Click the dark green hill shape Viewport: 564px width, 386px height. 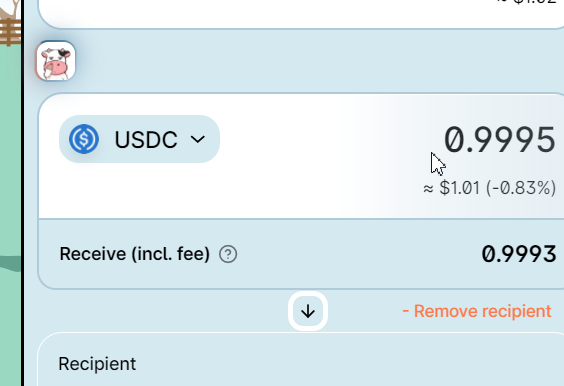tap(10, 263)
